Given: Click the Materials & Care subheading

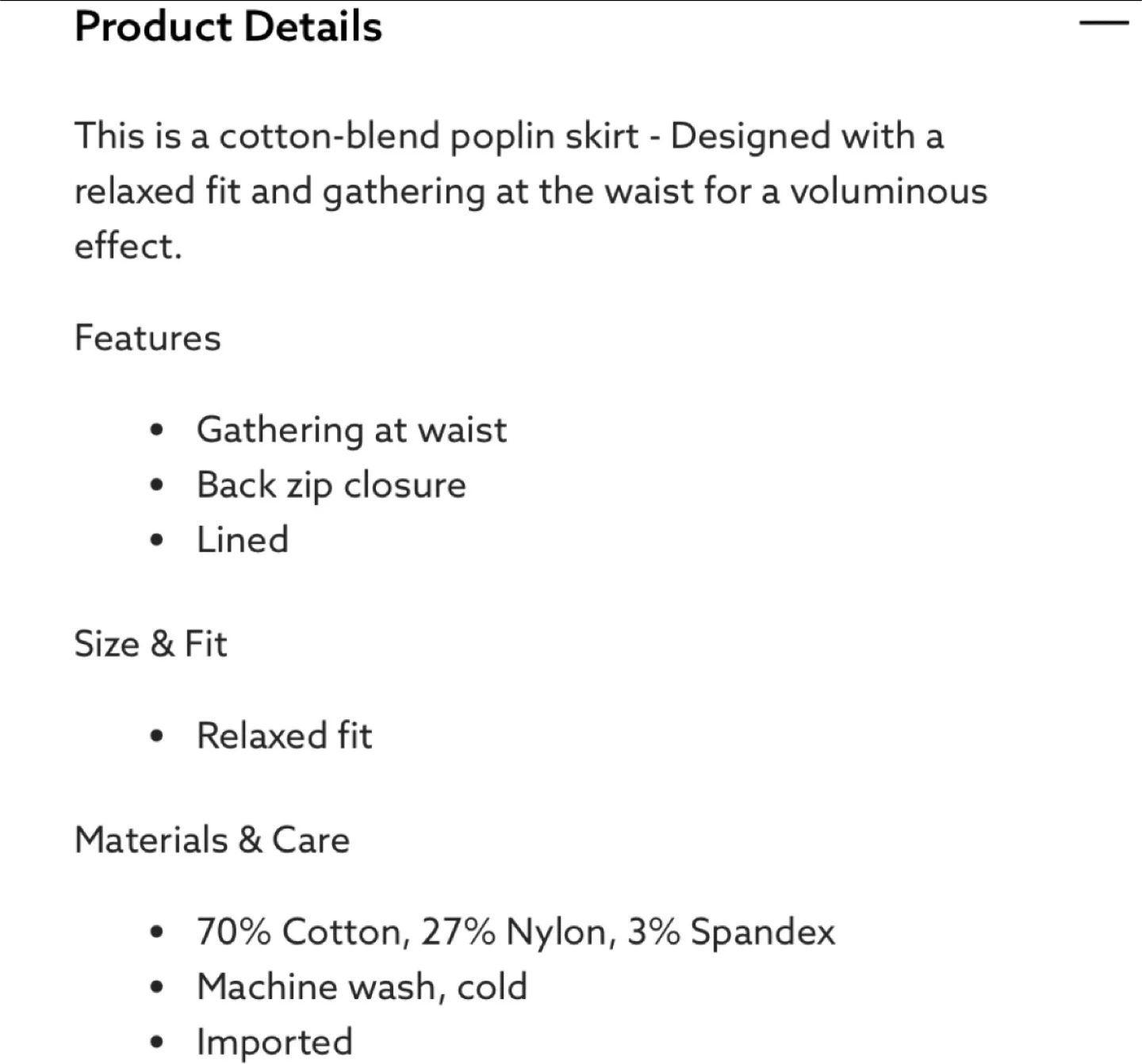Looking at the screenshot, I should pyautogui.click(x=212, y=840).
